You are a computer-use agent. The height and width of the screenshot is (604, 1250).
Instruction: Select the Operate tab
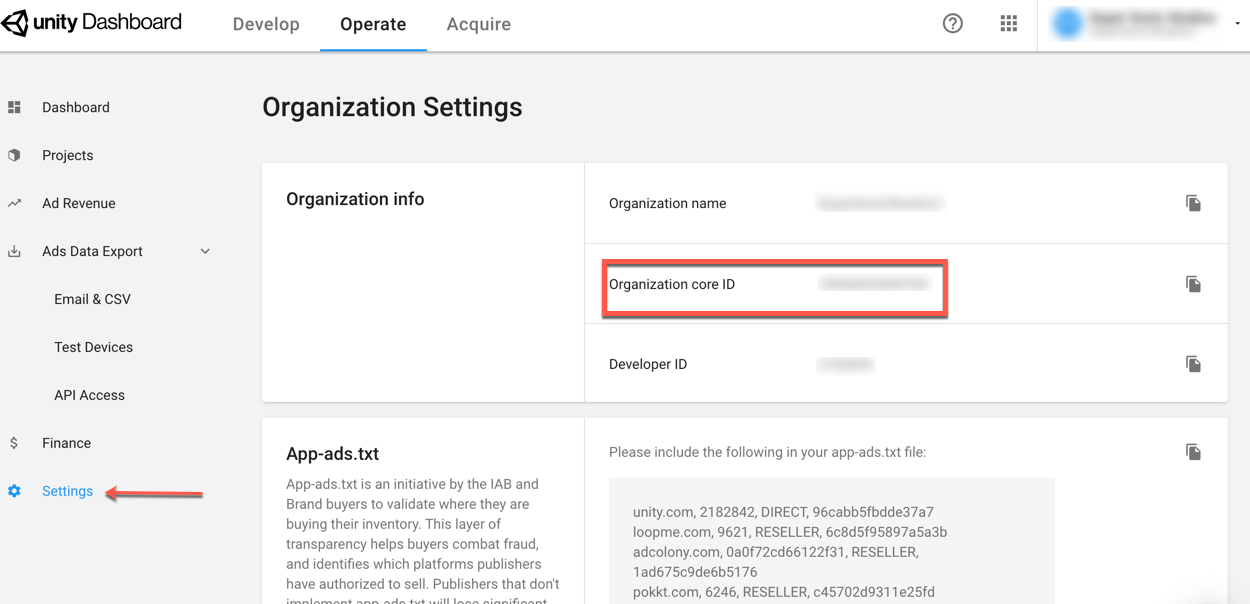(373, 25)
